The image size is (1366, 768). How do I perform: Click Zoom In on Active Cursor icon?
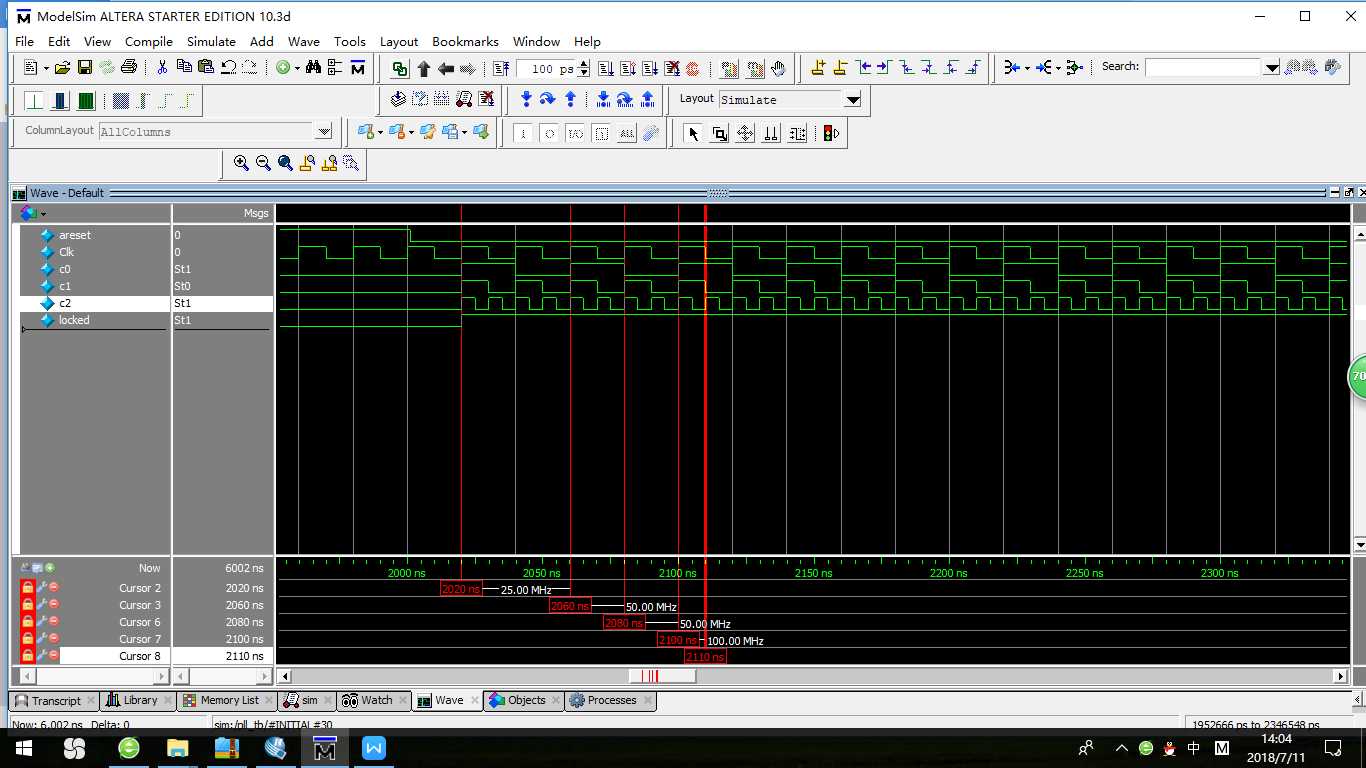click(x=307, y=163)
